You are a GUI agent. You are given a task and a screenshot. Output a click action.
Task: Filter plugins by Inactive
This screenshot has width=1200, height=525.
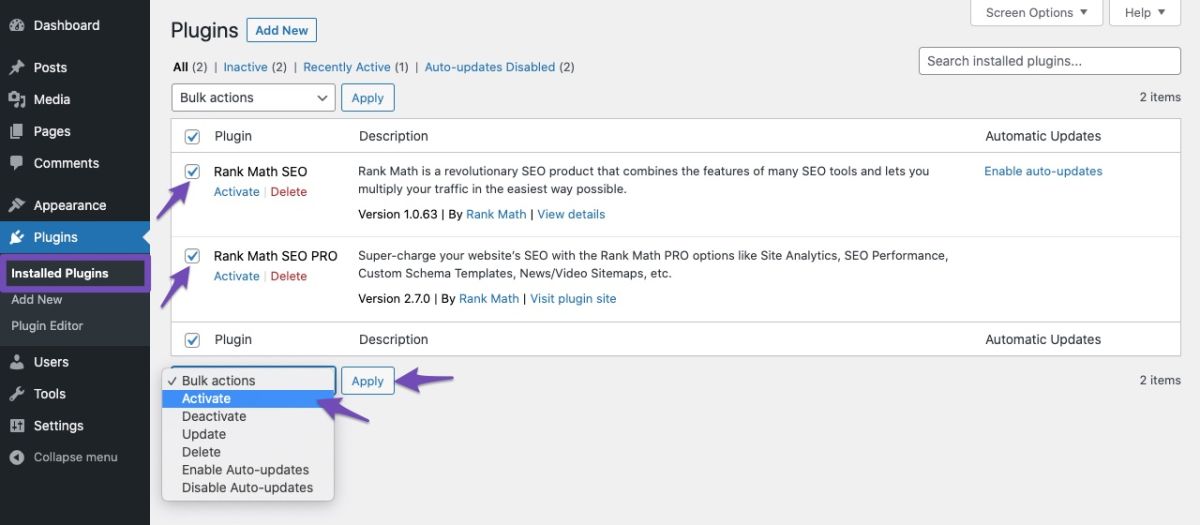[246, 67]
